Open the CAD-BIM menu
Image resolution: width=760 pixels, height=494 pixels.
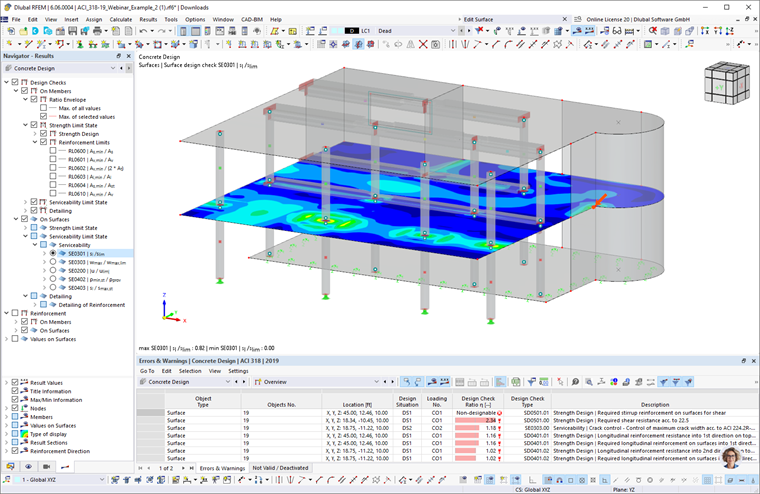pyautogui.click(x=252, y=19)
